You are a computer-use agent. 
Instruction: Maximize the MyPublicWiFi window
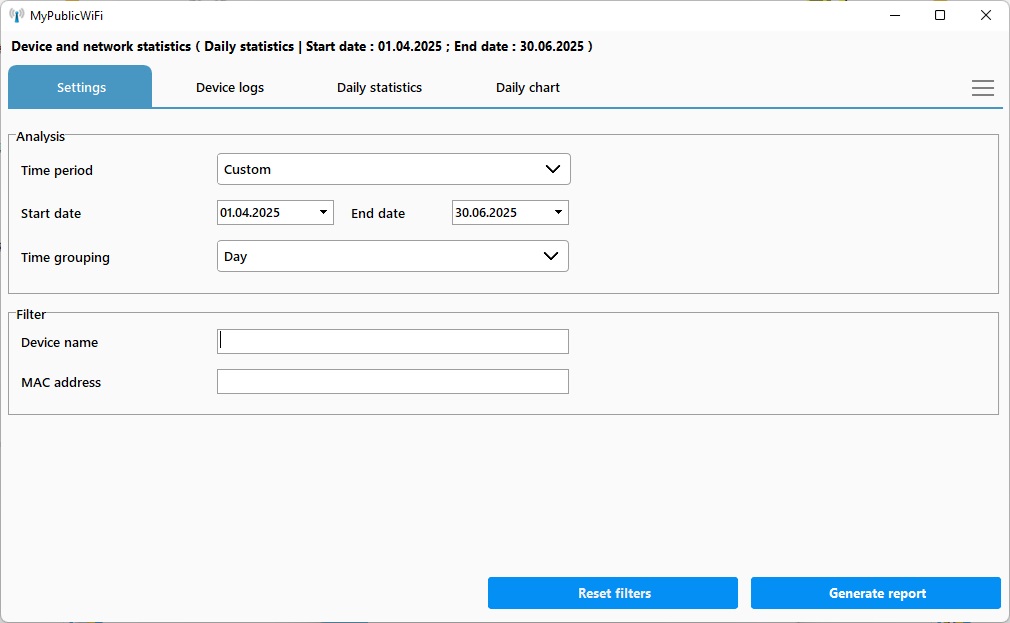click(x=940, y=15)
